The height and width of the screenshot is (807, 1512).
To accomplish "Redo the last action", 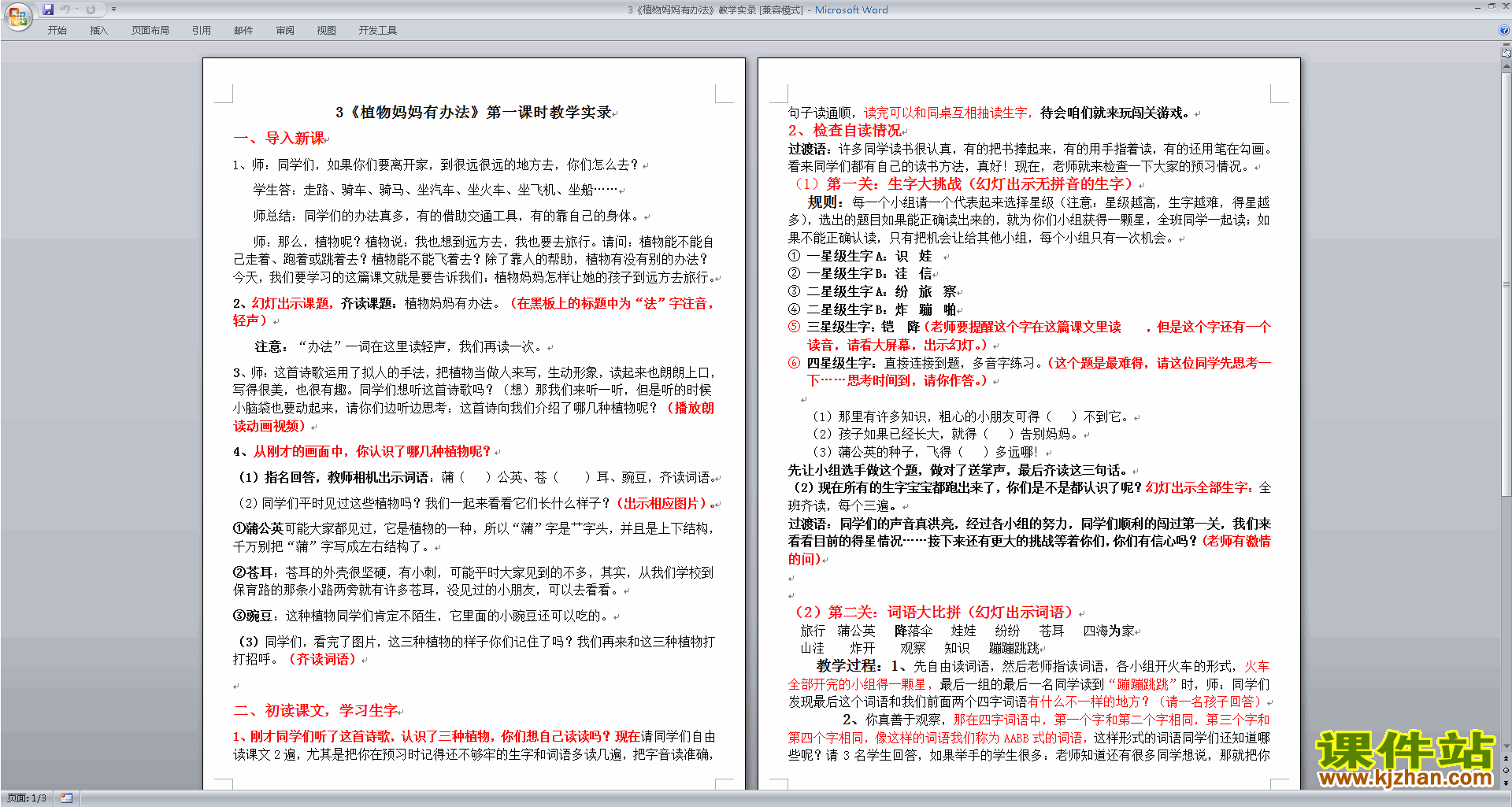I will pos(91,9).
